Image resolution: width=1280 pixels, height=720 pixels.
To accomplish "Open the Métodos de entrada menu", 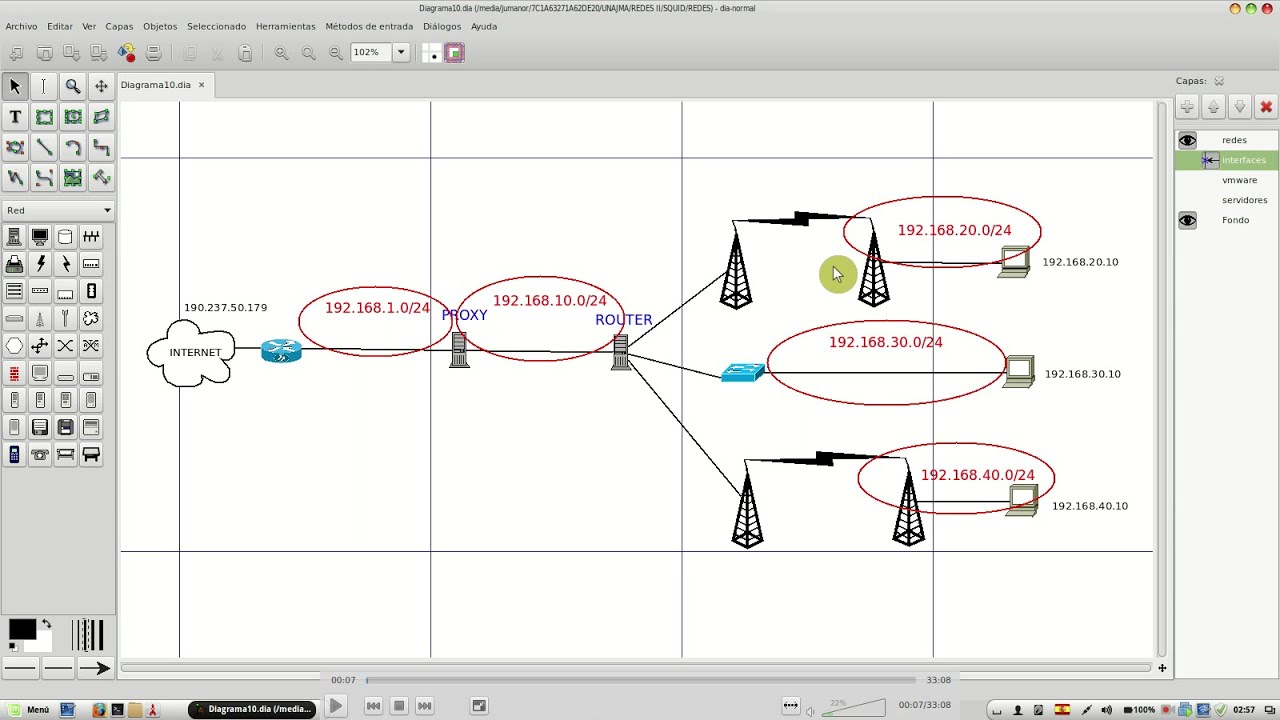I will tap(369, 26).
